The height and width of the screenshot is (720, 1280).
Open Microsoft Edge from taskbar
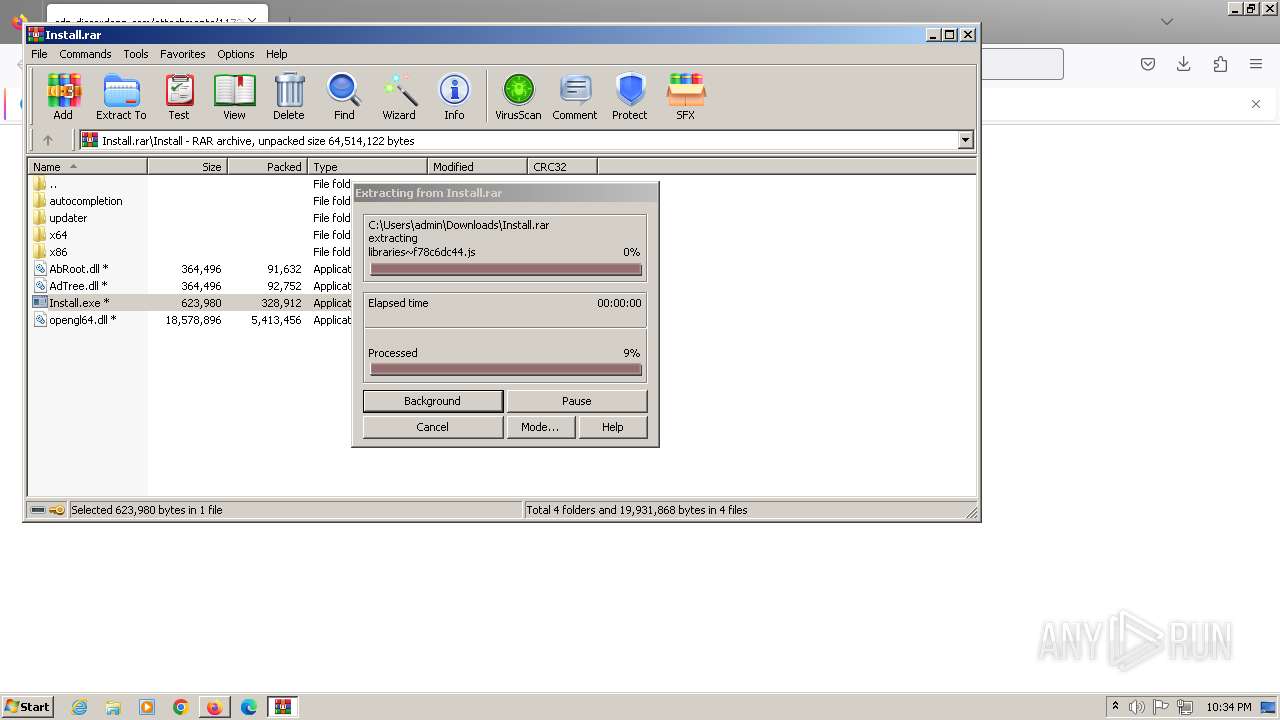[x=249, y=707]
